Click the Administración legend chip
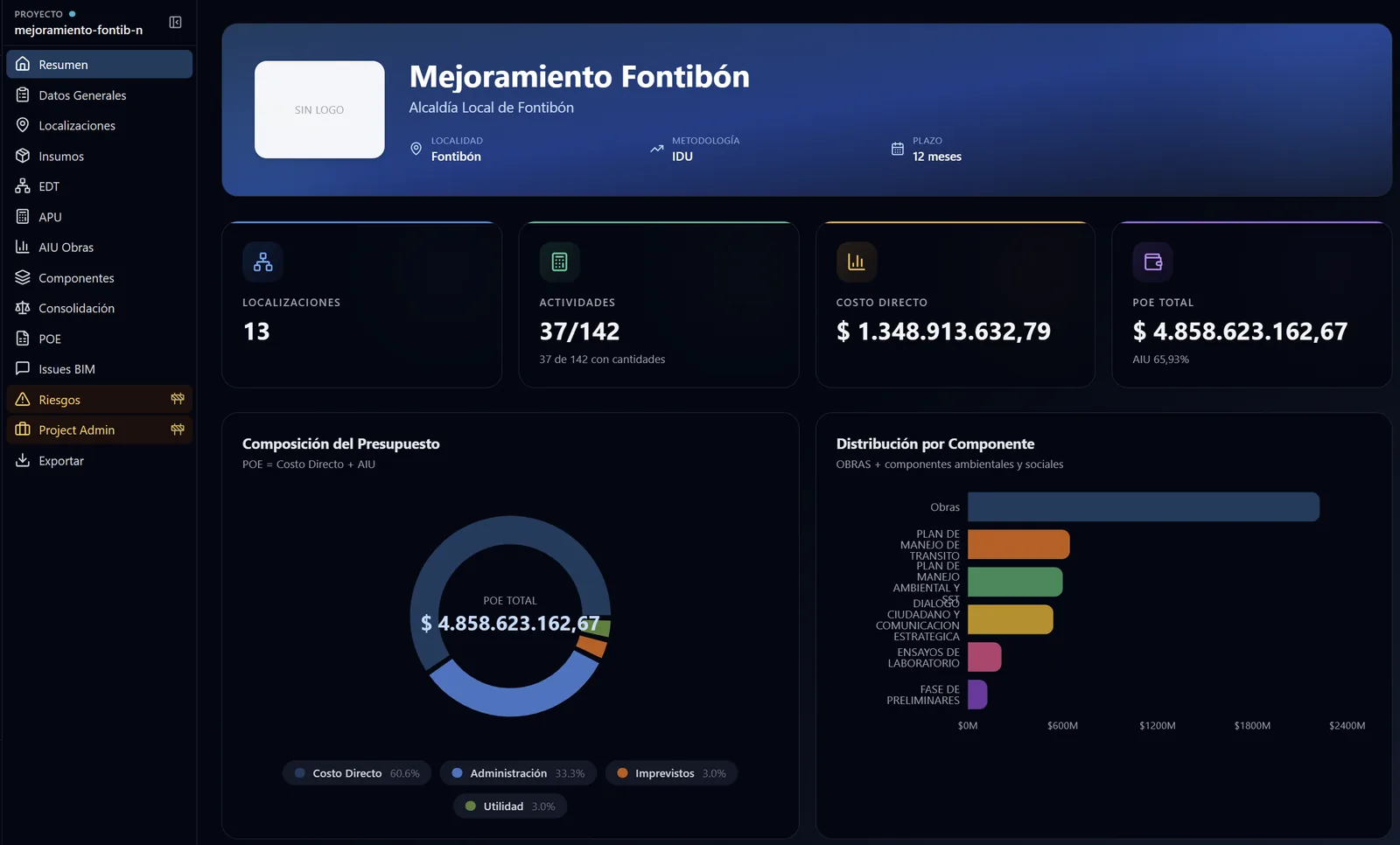Screen dimensions: 1400x845 [x=518, y=773]
